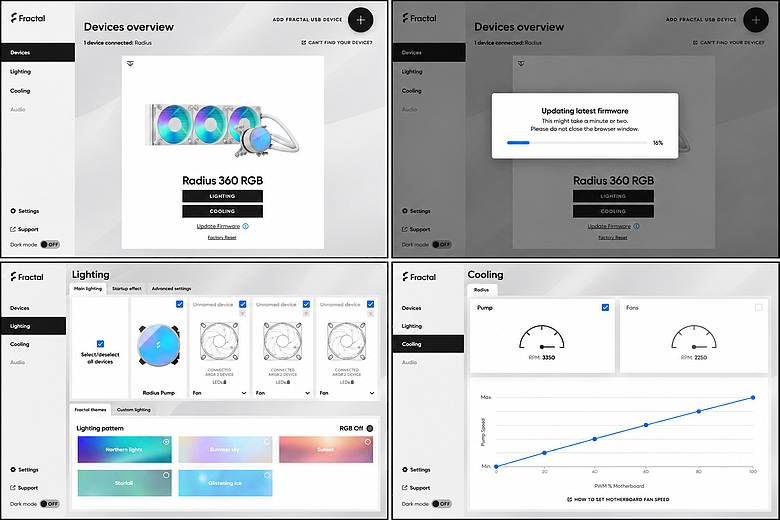Select the Glistening ice lighting pattern
The width and height of the screenshot is (780, 520).
coord(225,483)
